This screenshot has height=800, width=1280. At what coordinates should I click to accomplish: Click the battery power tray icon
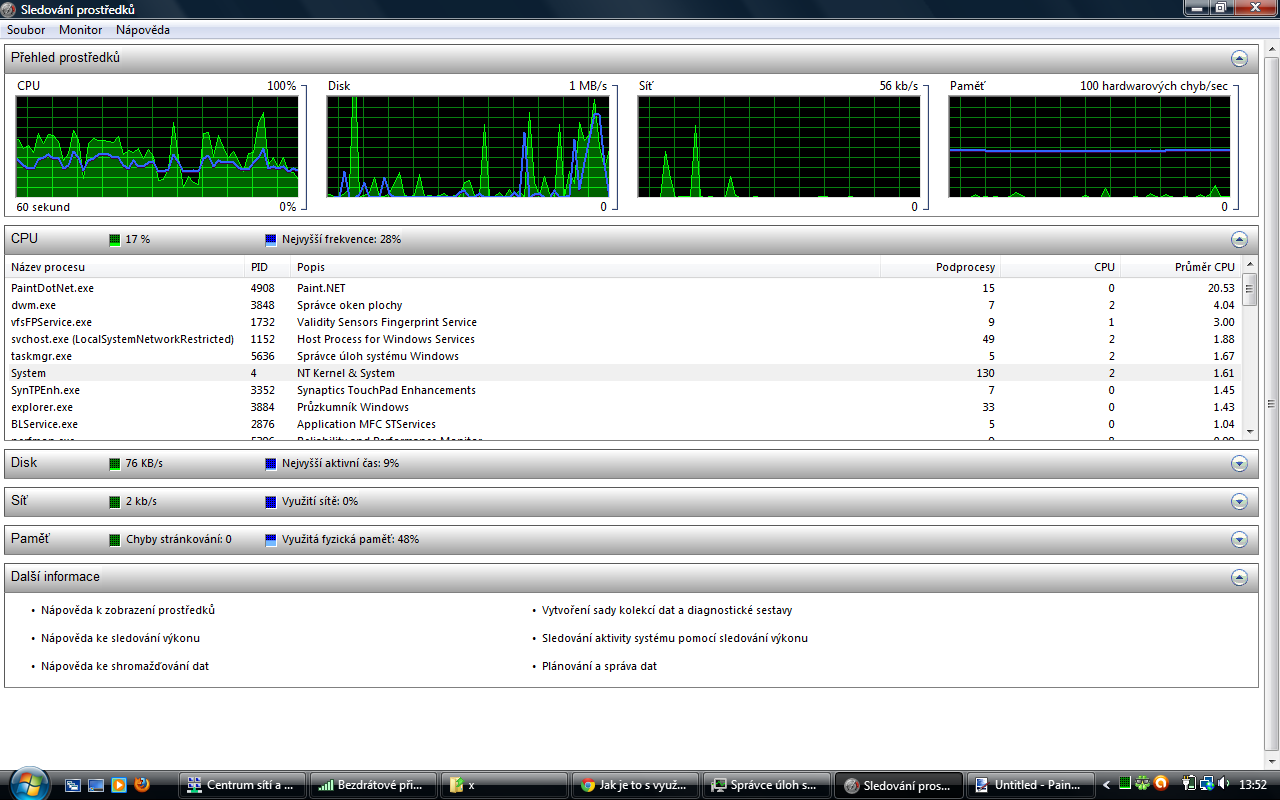pyautogui.click(x=1190, y=785)
